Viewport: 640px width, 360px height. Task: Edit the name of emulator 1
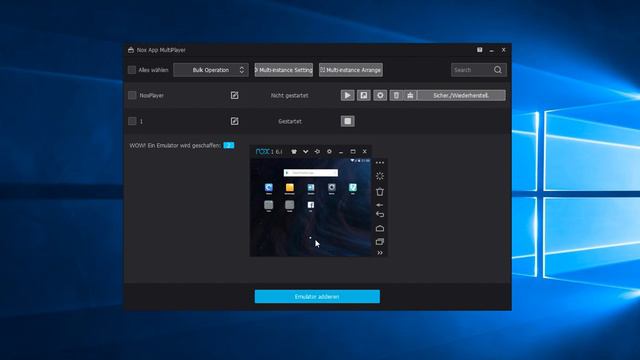point(234,121)
